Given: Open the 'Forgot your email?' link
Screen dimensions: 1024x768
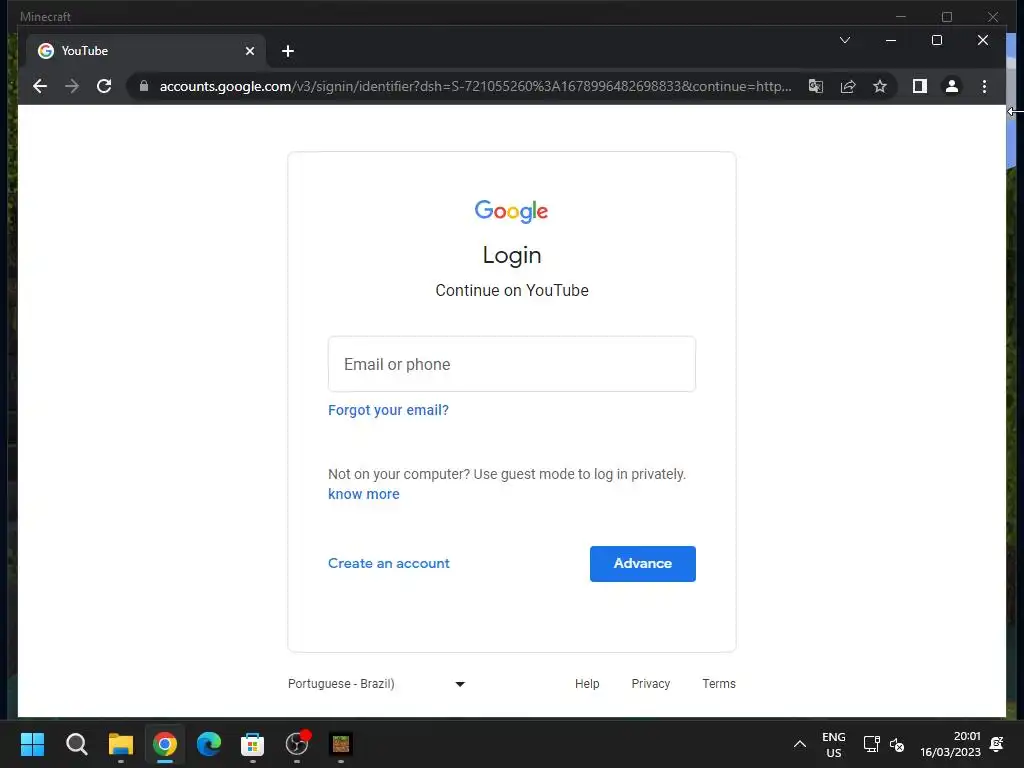Looking at the screenshot, I should click(x=389, y=410).
